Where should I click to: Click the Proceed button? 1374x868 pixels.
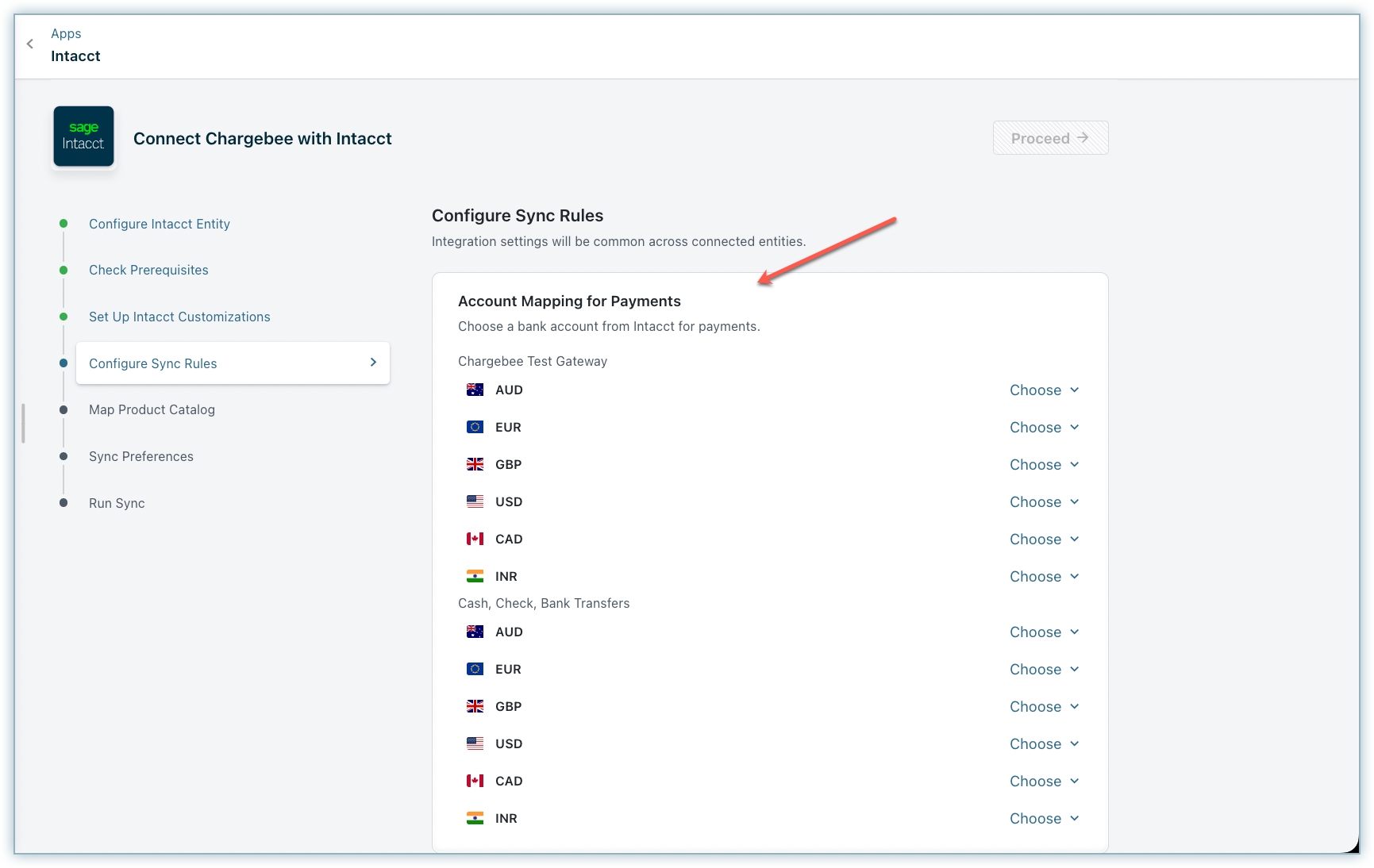click(1049, 138)
